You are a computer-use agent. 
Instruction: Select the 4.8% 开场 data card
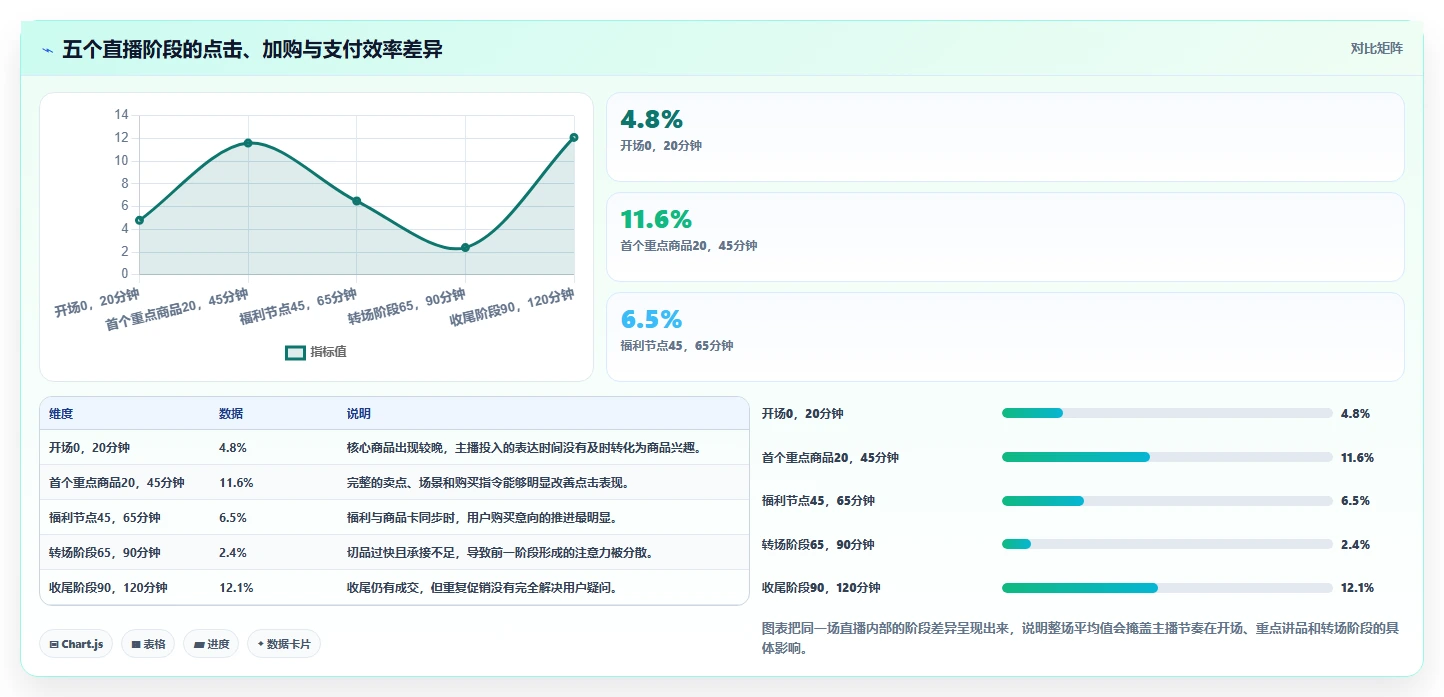1005,137
